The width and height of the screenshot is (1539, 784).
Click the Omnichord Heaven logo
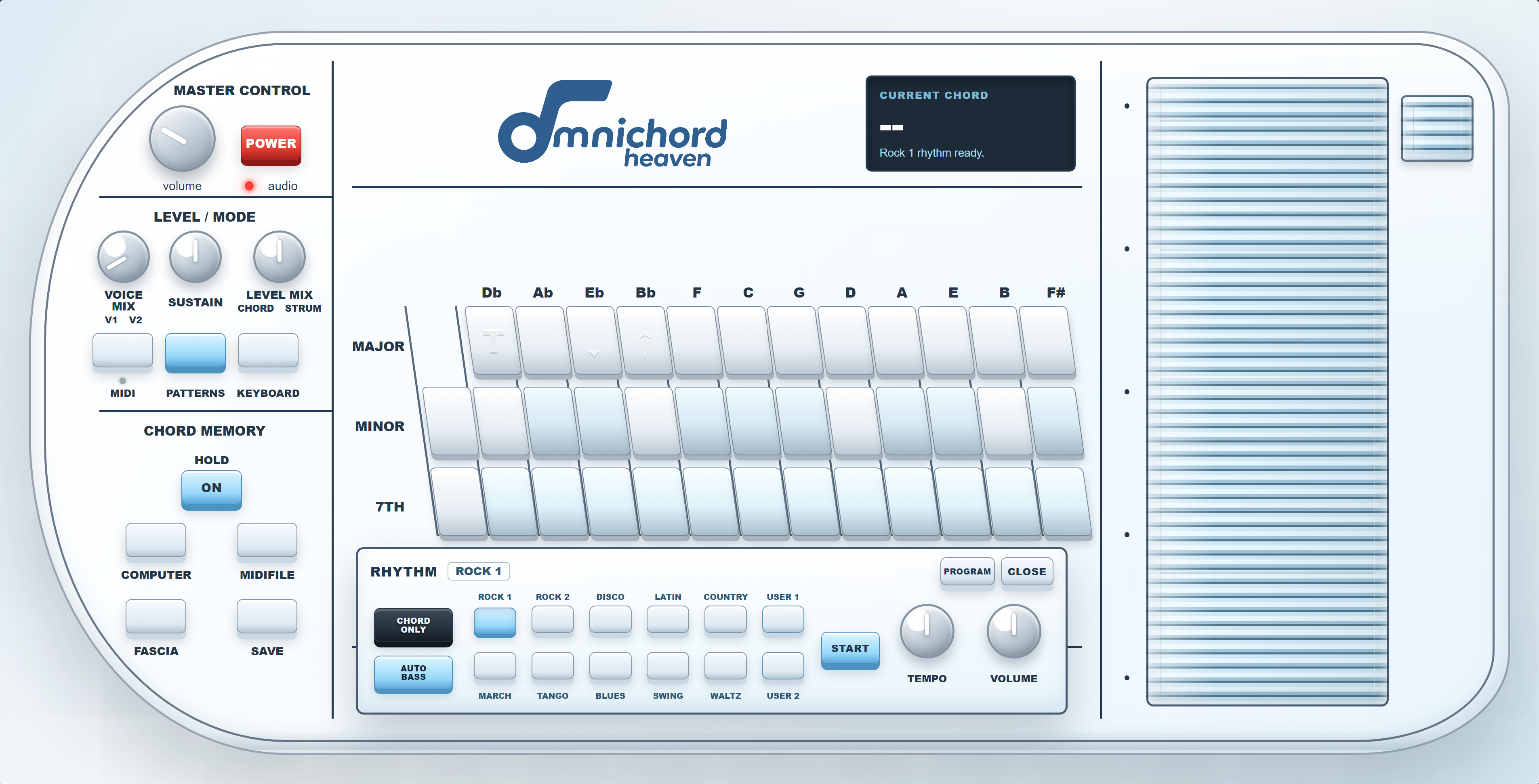(613, 124)
